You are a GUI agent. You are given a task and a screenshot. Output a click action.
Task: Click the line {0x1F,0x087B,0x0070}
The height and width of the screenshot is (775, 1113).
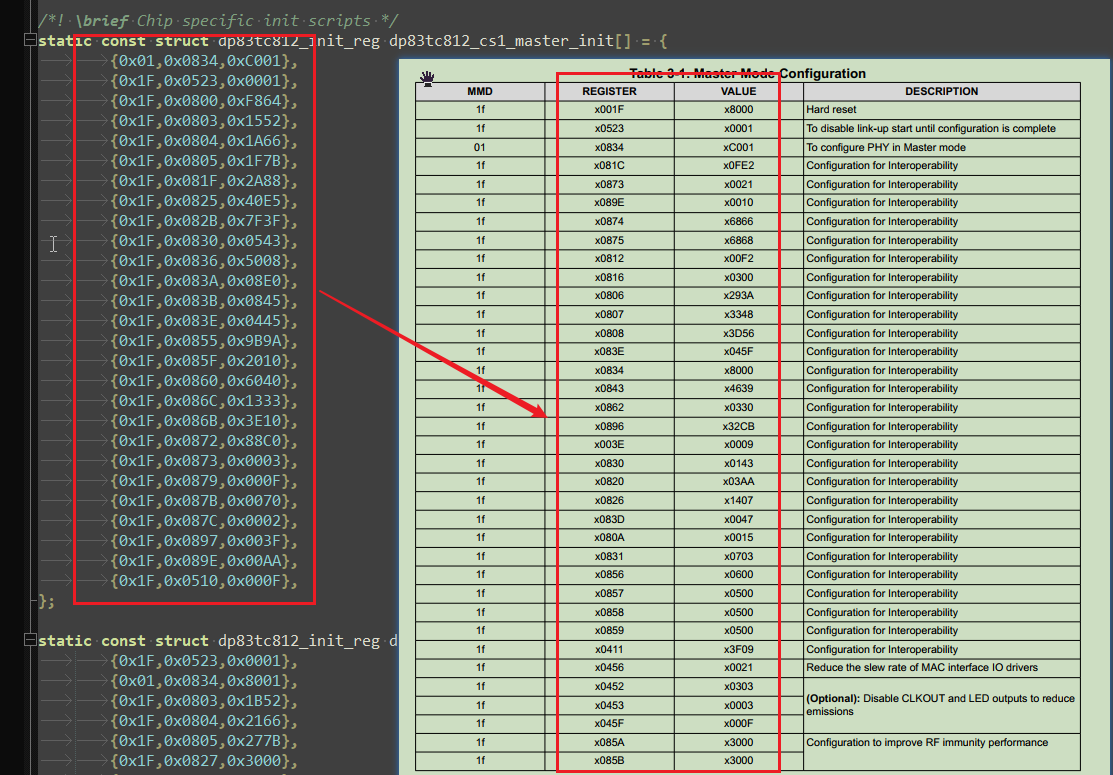tap(204, 501)
